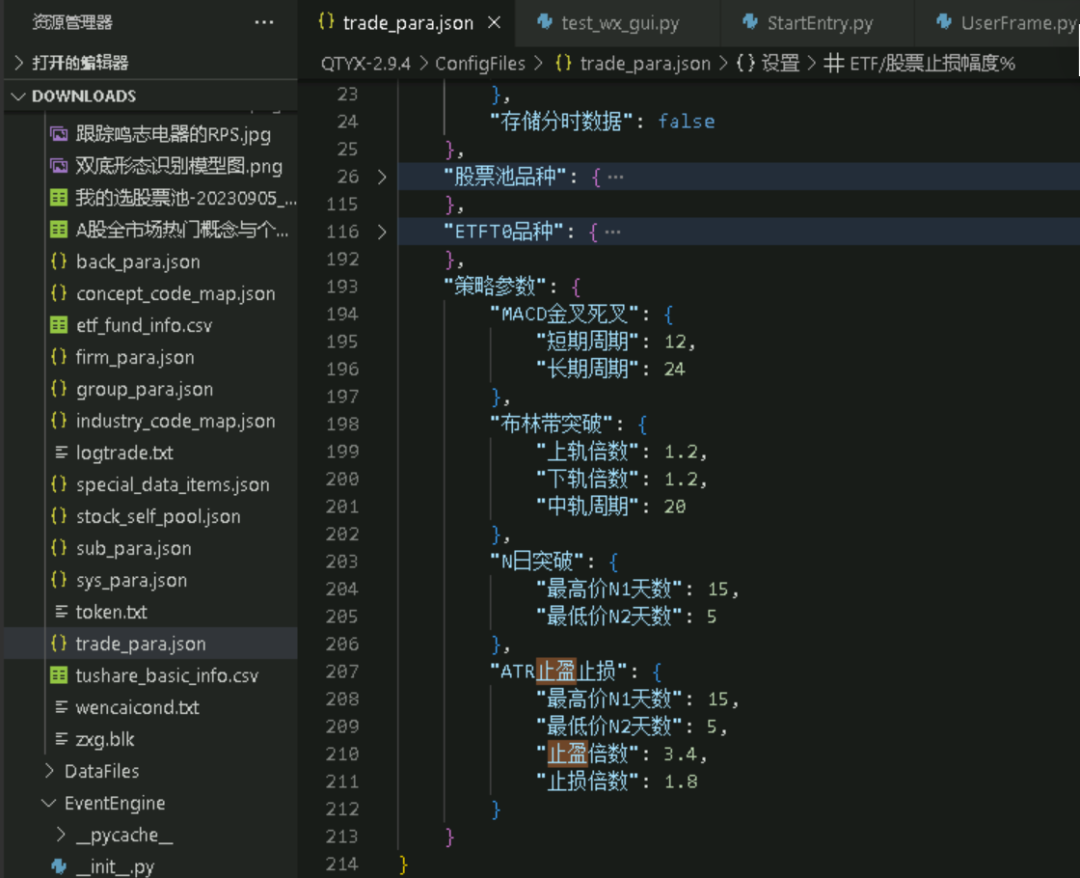Click ETF/股票止损幅度% breadcrumb segment
The width and height of the screenshot is (1080, 878).
tap(932, 63)
